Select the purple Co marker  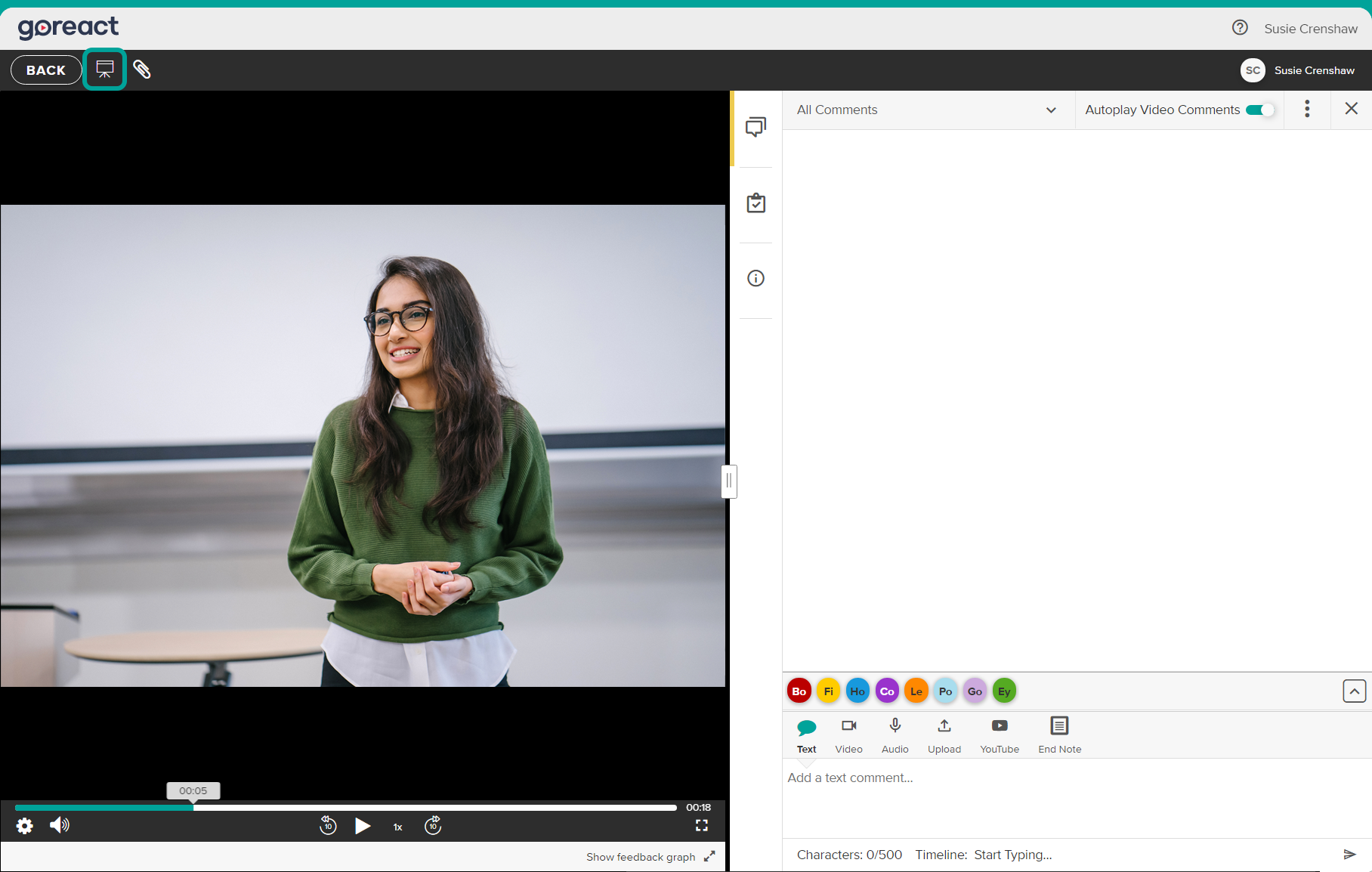(x=887, y=691)
